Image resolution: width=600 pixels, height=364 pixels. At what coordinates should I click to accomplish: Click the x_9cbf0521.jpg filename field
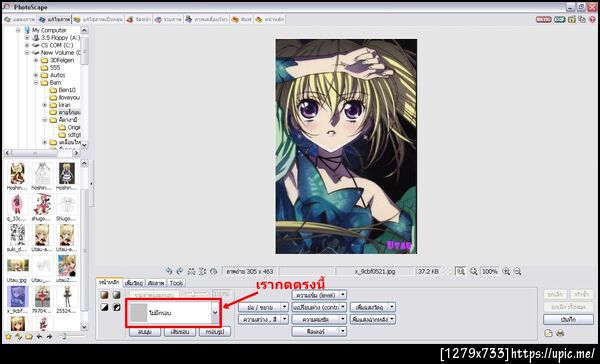click(x=375, y=271)
